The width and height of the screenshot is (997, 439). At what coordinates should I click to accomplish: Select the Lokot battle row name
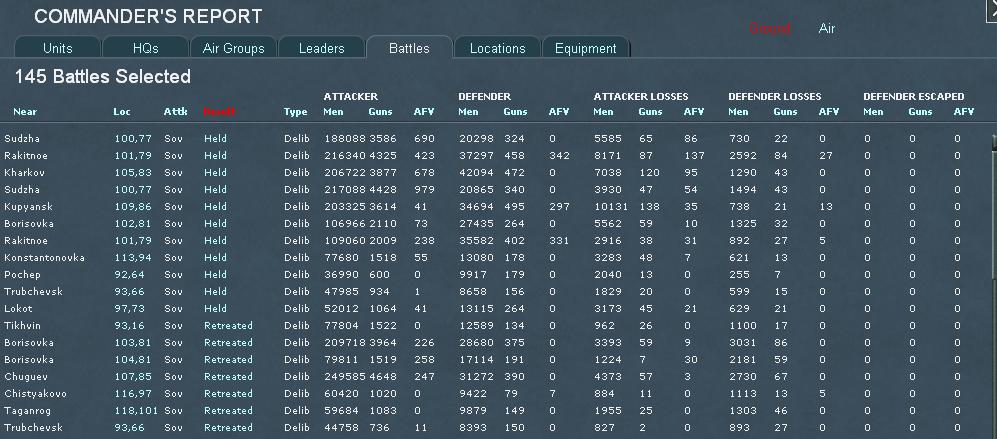click(x=18, y=309)
